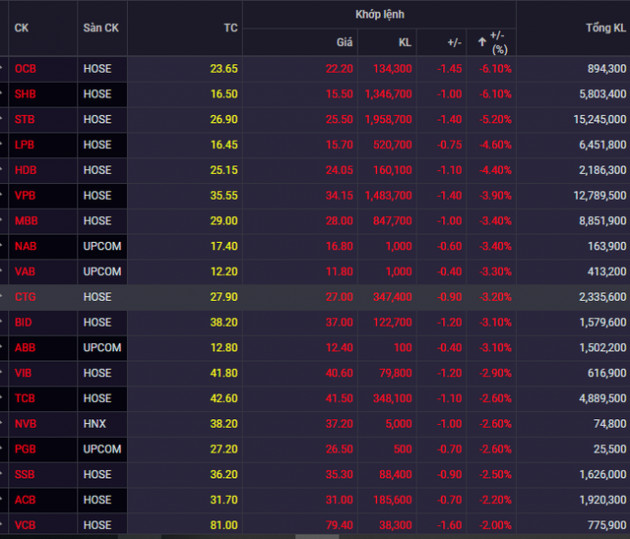The image size is (630, 539).
Task: Sort table by CK column header
Action: (21, 28)
